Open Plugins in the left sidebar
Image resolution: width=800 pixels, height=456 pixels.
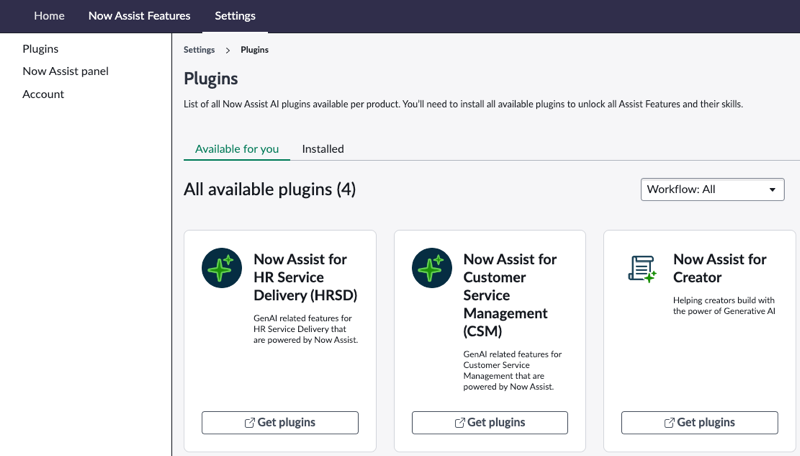point(40,49)
